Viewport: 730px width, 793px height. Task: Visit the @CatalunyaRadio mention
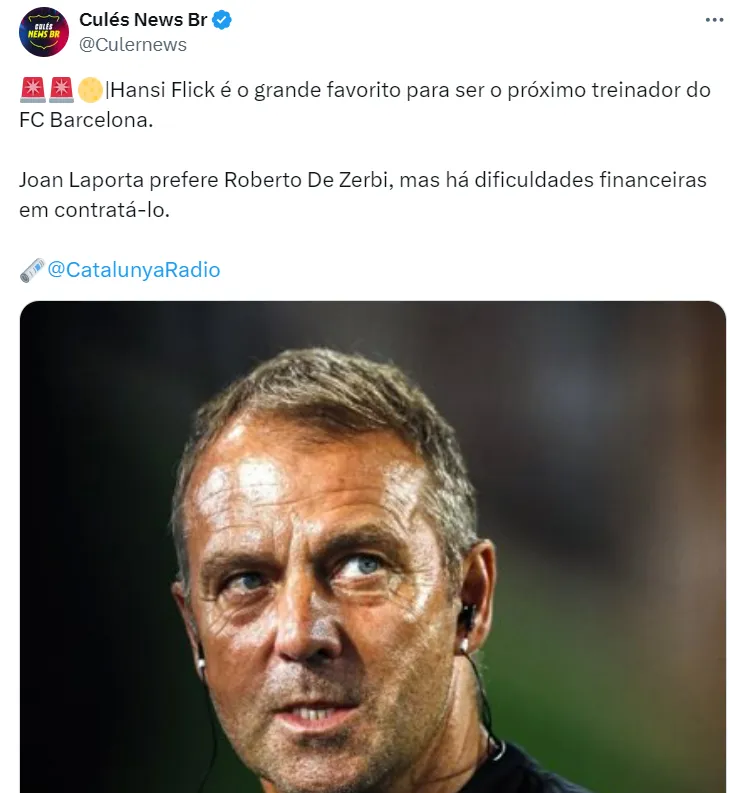pyautogui.click(x=134, y=270)
